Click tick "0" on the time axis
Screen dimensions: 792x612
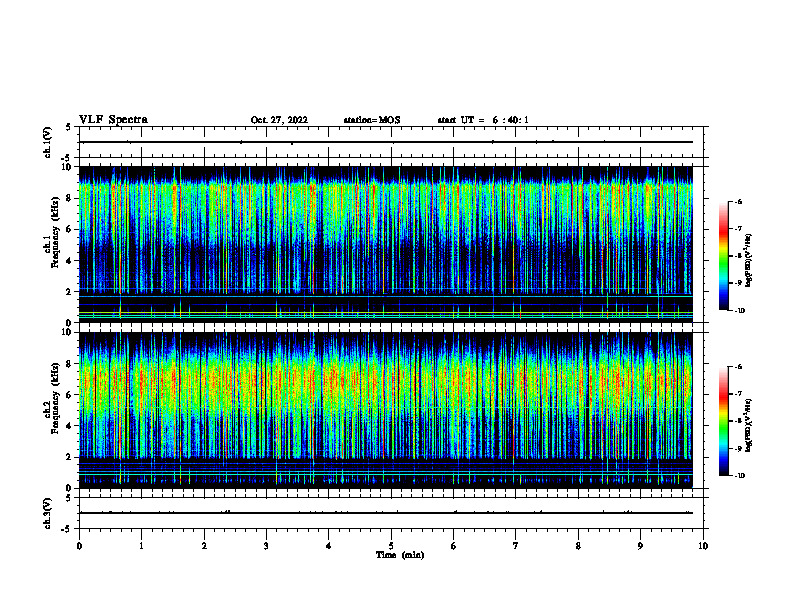[79, 546]
